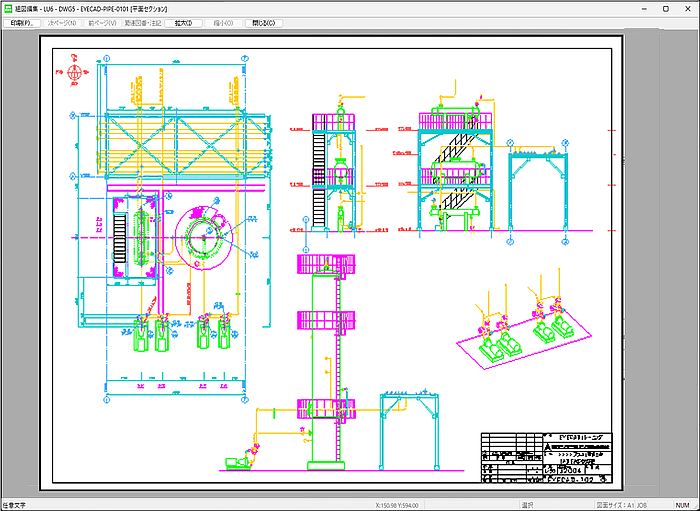Click the green application icon in title bar

click(x=8, y=7)
